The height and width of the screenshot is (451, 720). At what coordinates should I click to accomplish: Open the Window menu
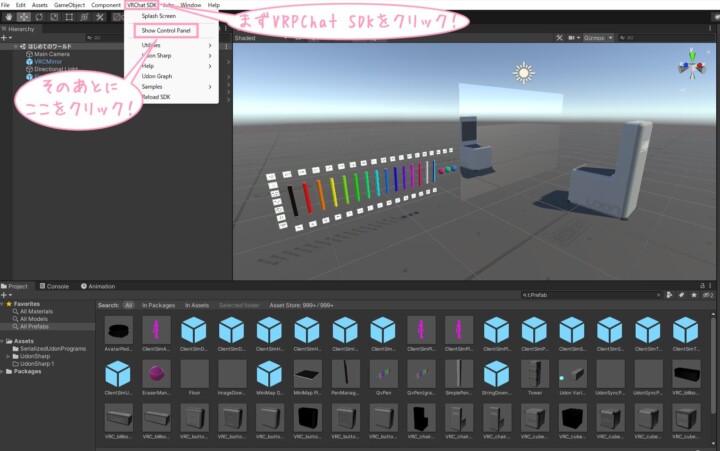point(191,5)
